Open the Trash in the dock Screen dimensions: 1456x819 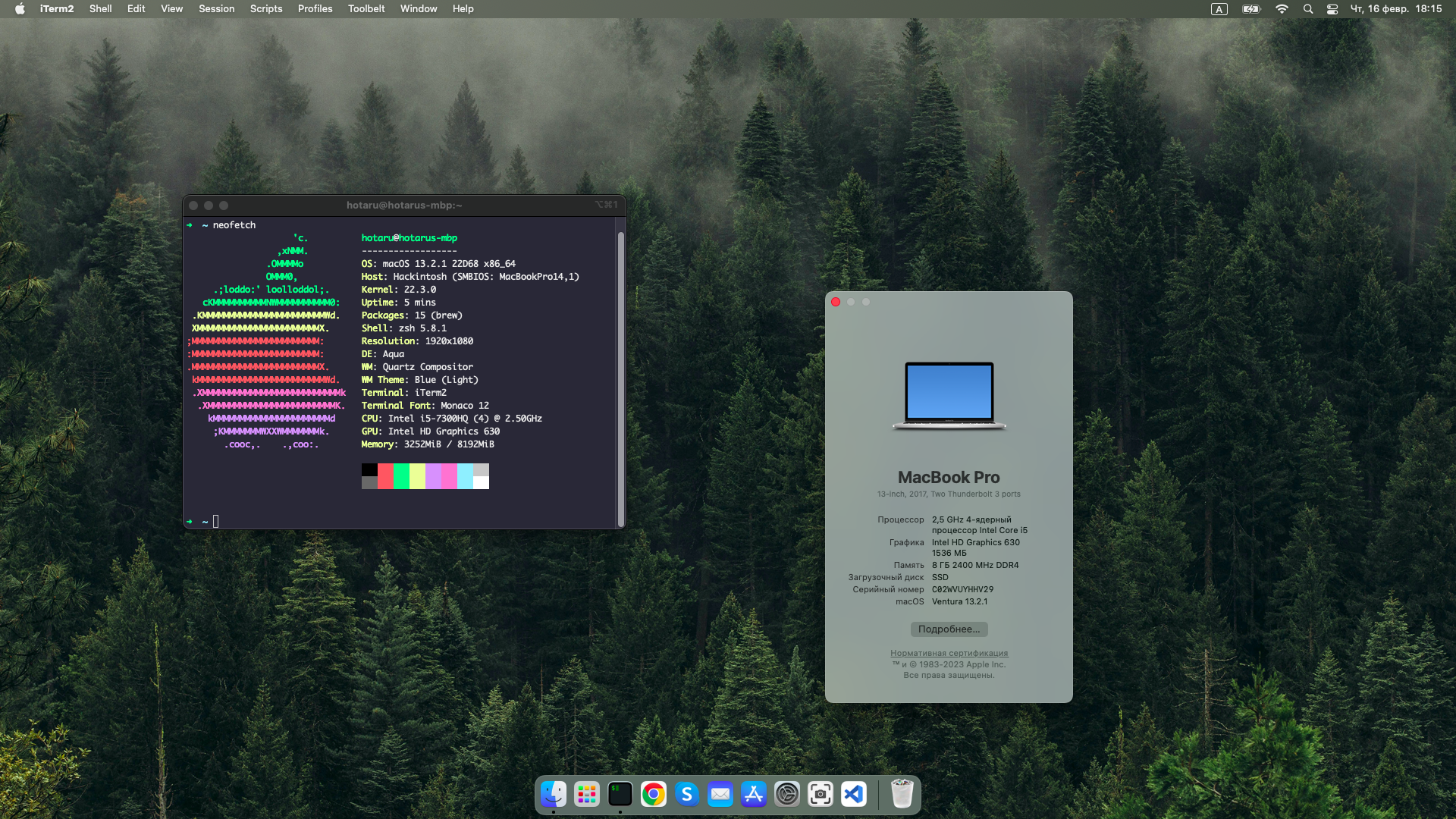[x=901, y=794]
